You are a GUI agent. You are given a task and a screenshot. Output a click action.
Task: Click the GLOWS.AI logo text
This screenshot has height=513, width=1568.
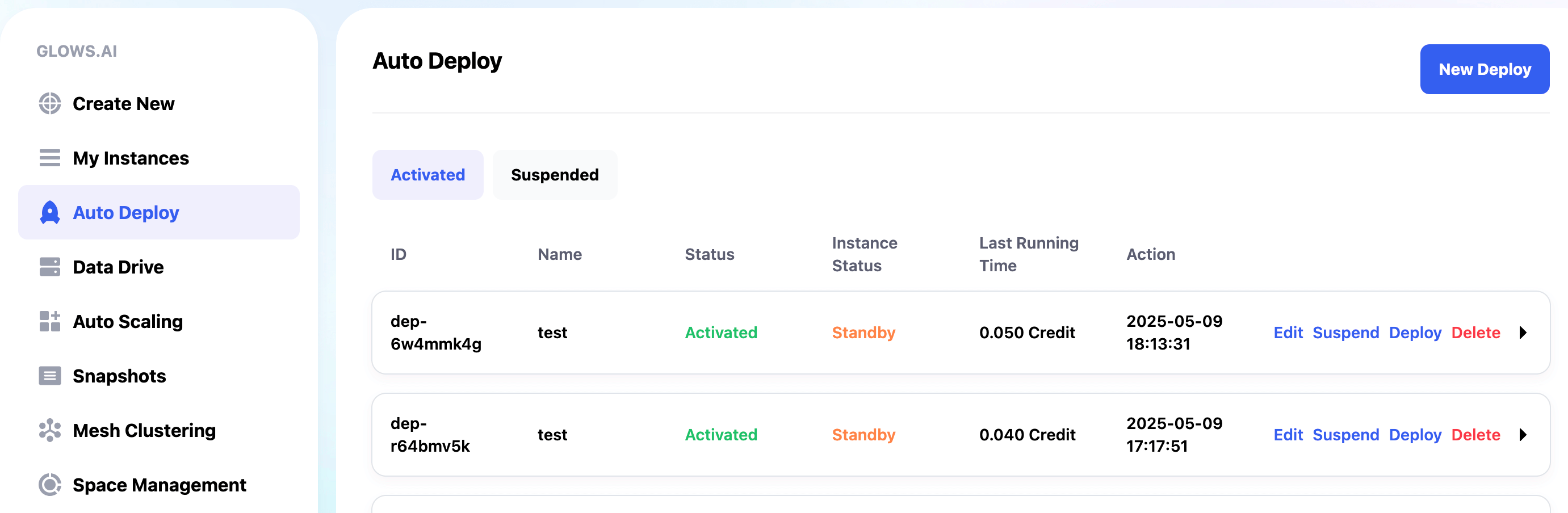(x=77, y=51)
